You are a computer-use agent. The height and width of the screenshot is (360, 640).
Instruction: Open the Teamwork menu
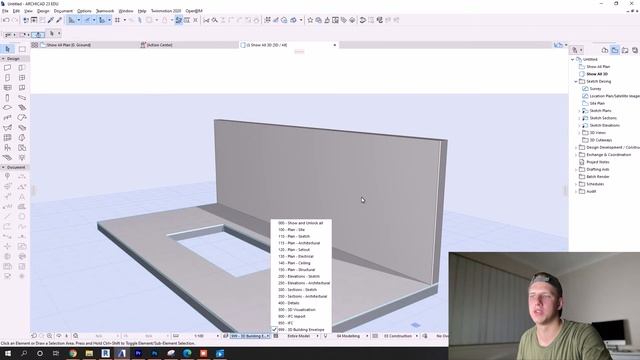pyautogui.click(x=105, y=11)
